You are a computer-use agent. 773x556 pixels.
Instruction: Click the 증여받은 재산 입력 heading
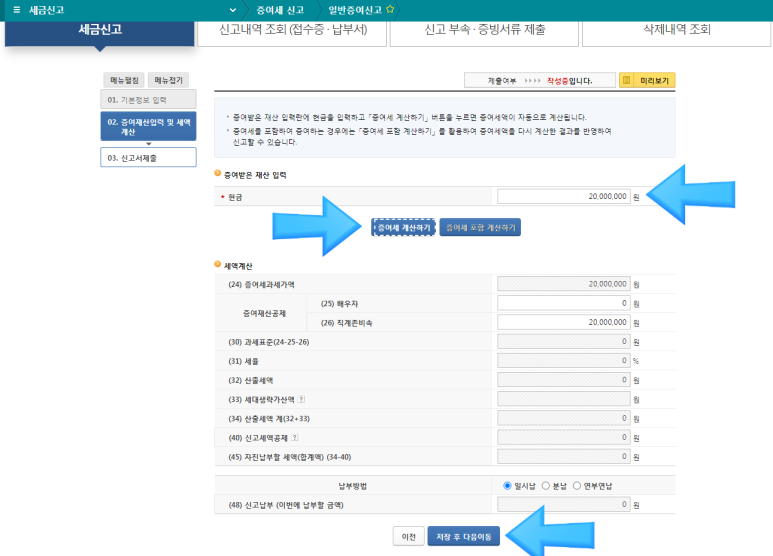tap(255, 175)
